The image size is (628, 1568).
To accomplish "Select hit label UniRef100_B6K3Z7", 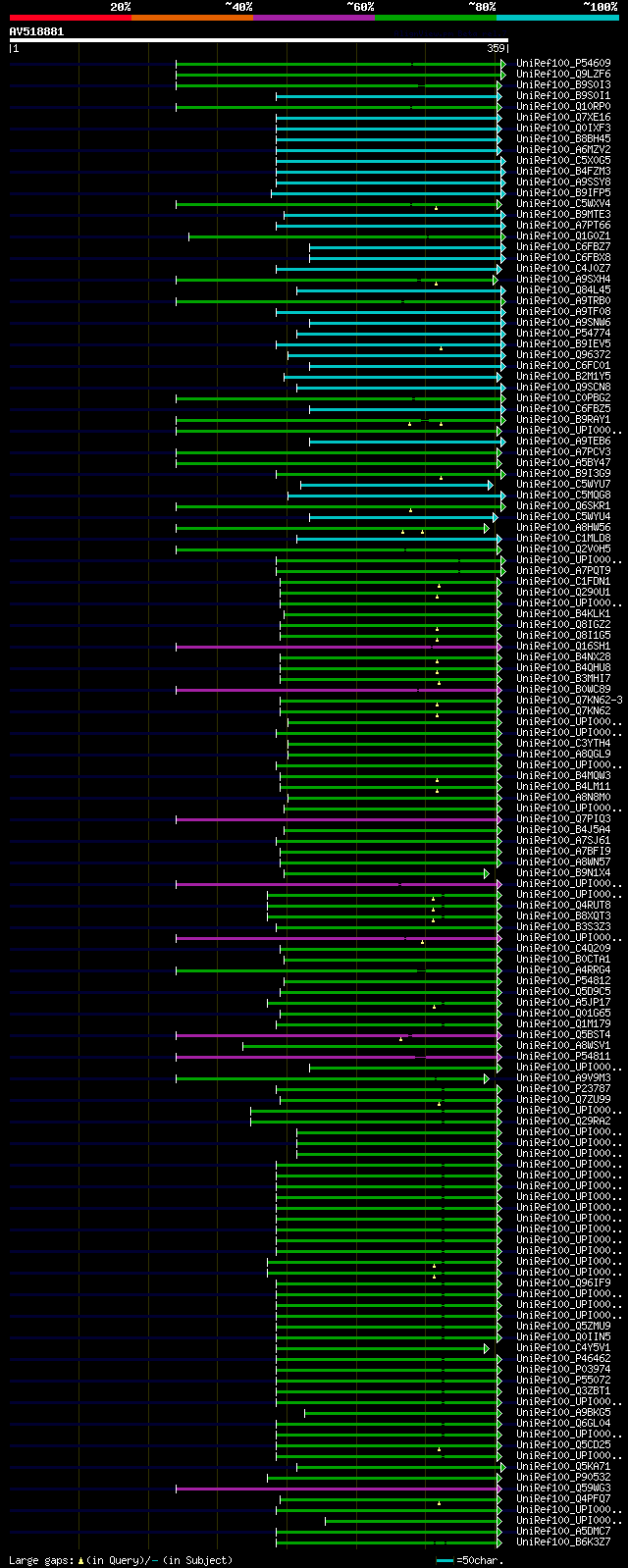I will click(563, 1542).
